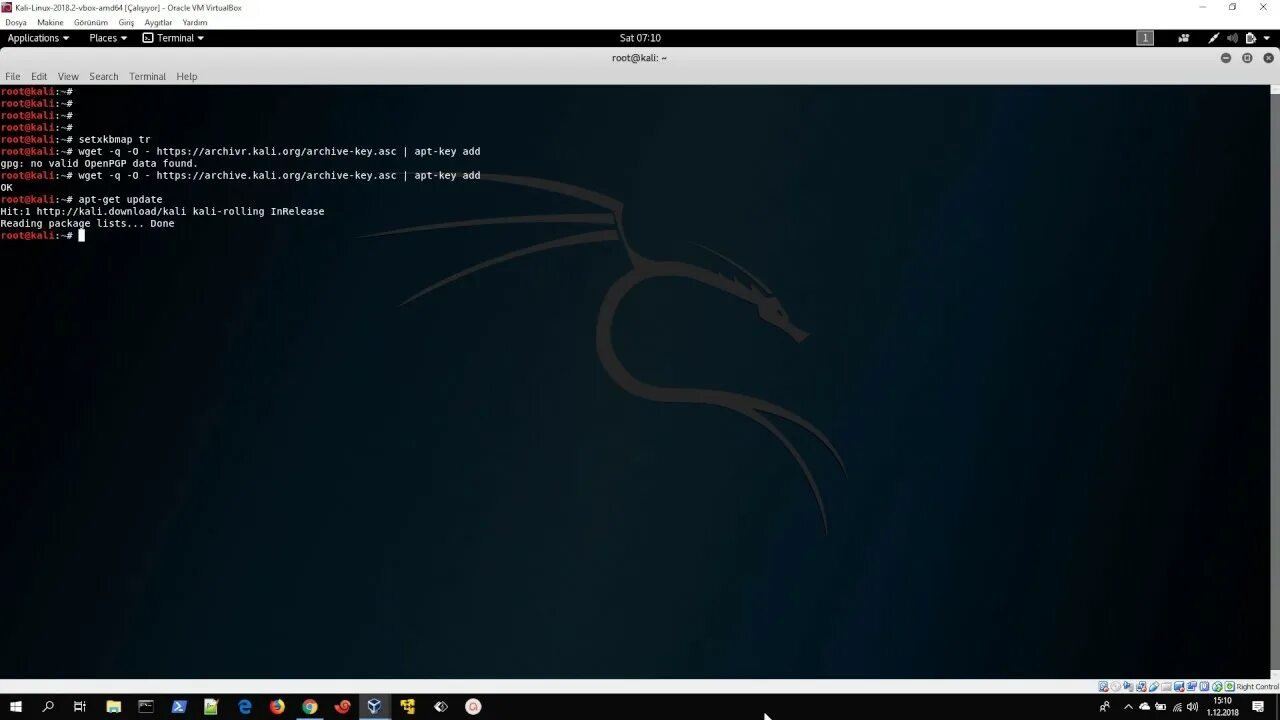
Task: Open Firefox from taskbar
Action: point(277,706)
